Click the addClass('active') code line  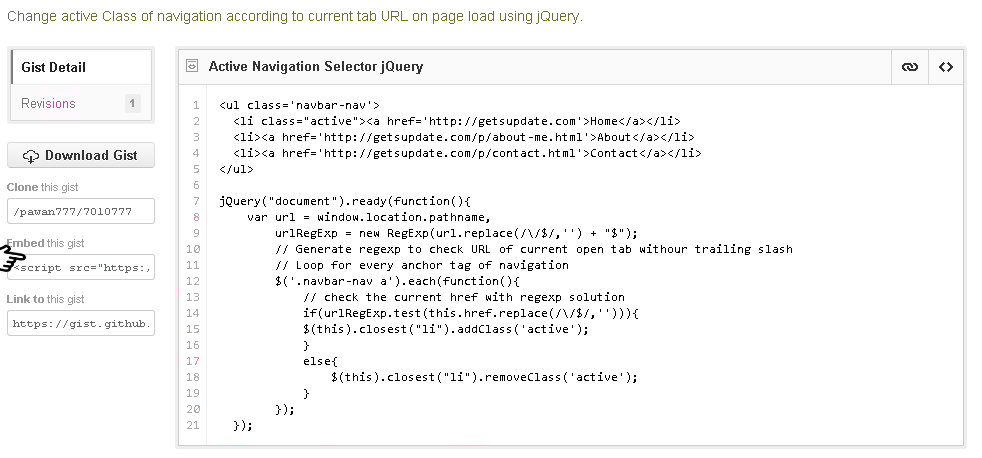tap(447, 330)
